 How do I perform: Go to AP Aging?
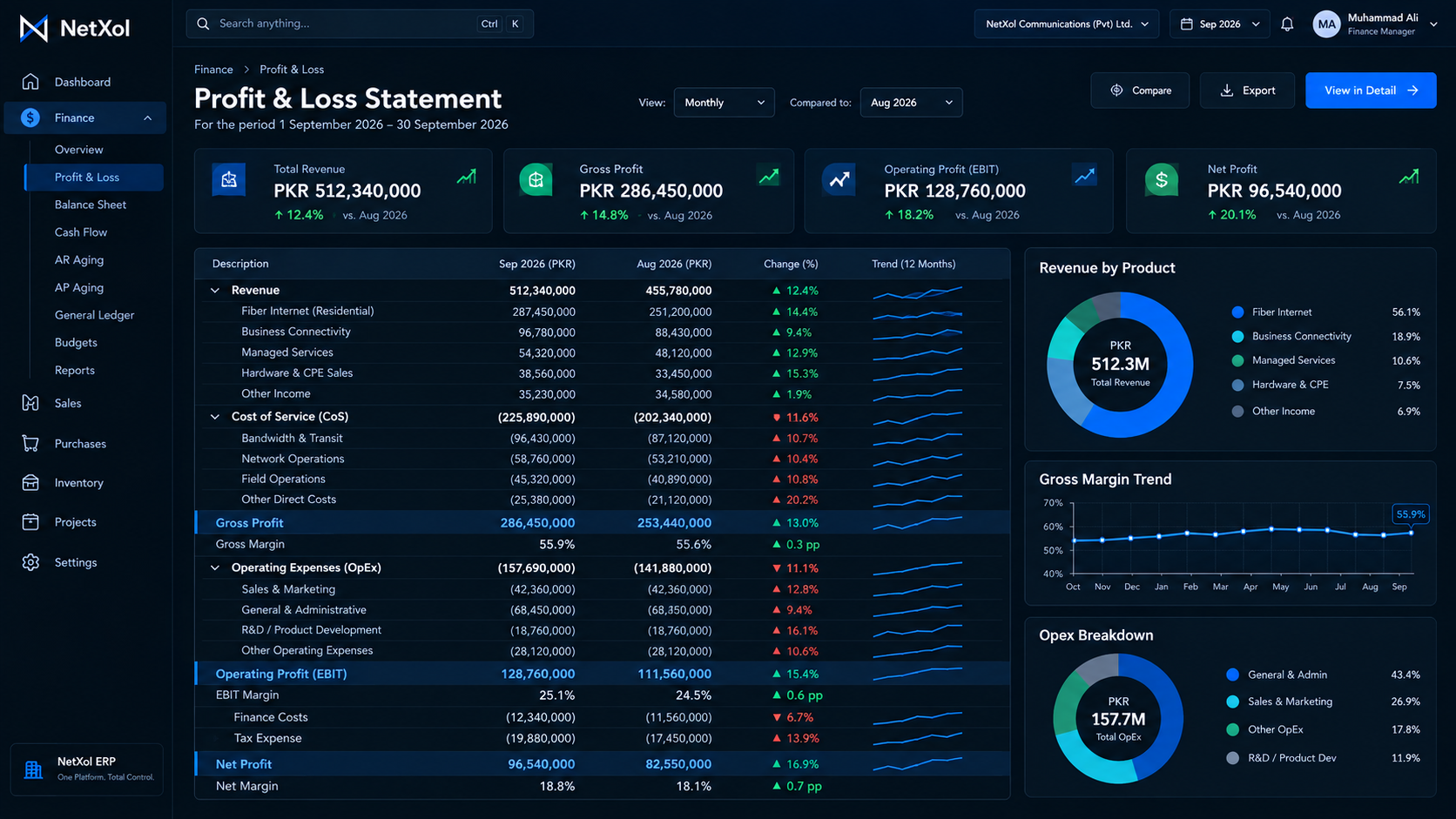click(79, 287)
